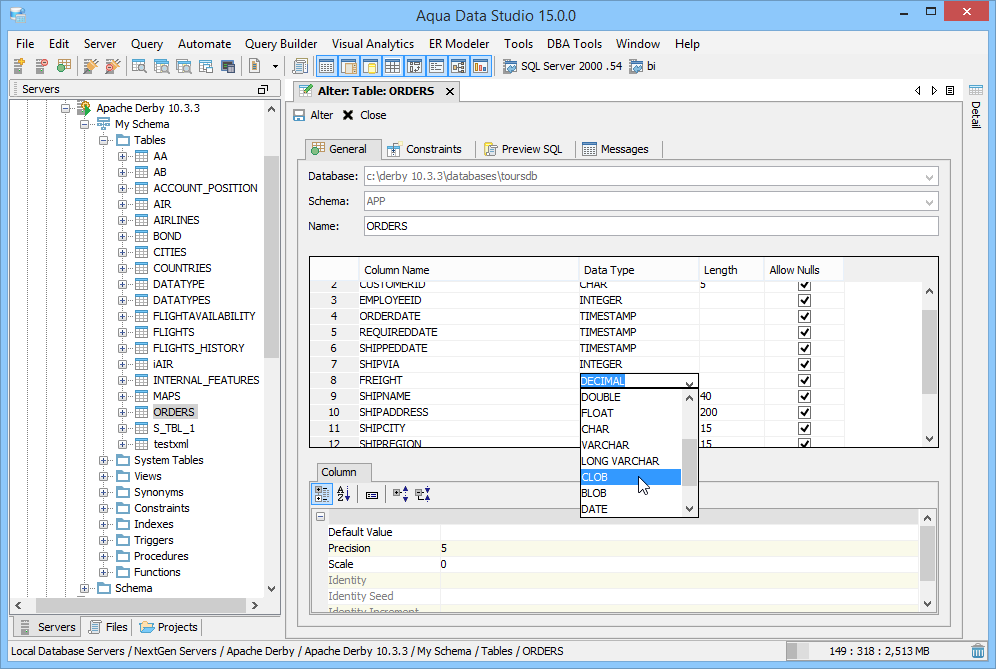Click the orange plug connect icon
Viewport: 996px width, 669px height.
[x=91, y=66]
